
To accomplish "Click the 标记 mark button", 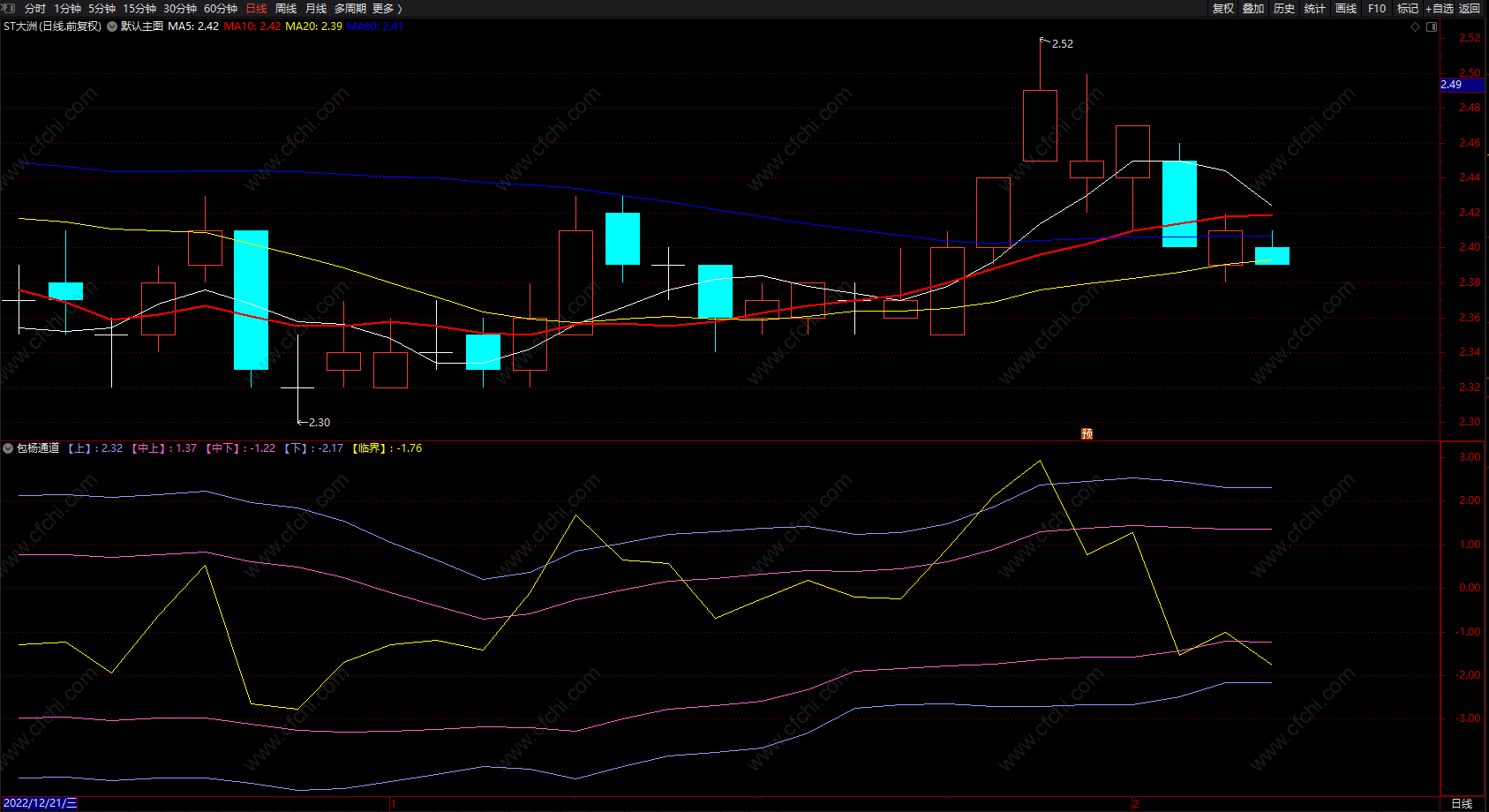I will coord(1408,8).
